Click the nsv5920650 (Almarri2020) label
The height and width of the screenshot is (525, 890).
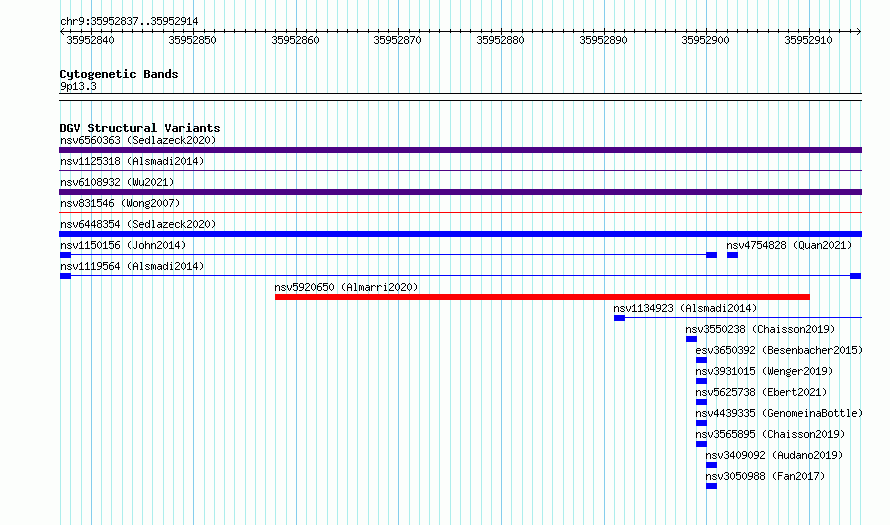click(346, 287)
